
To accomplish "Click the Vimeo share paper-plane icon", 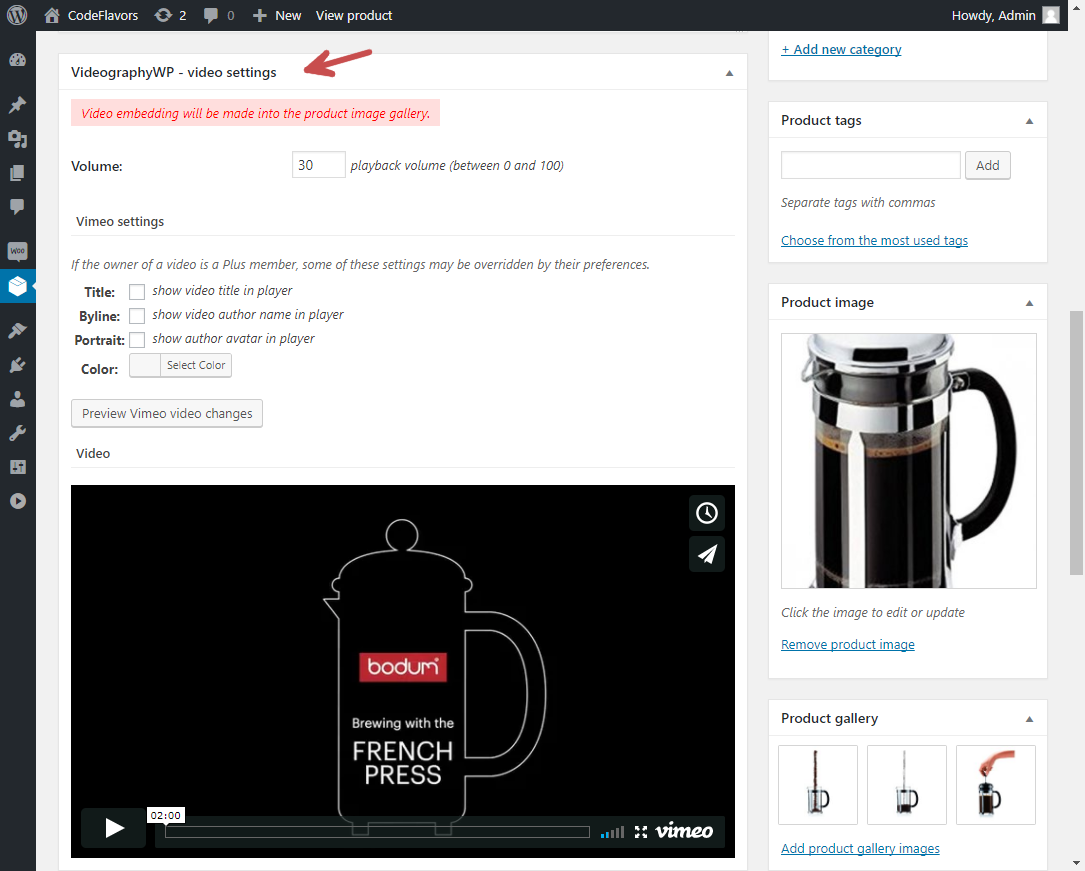I will pyautogui.click(x=706, y=553).
